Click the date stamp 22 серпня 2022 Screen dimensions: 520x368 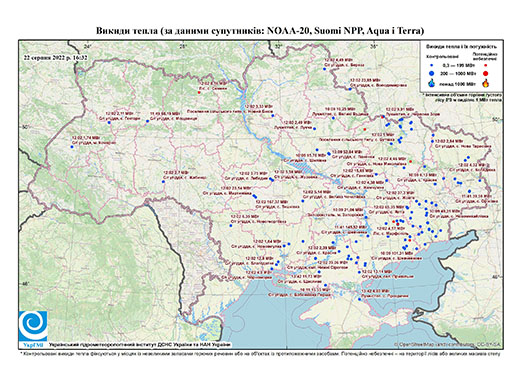[55, 57]
